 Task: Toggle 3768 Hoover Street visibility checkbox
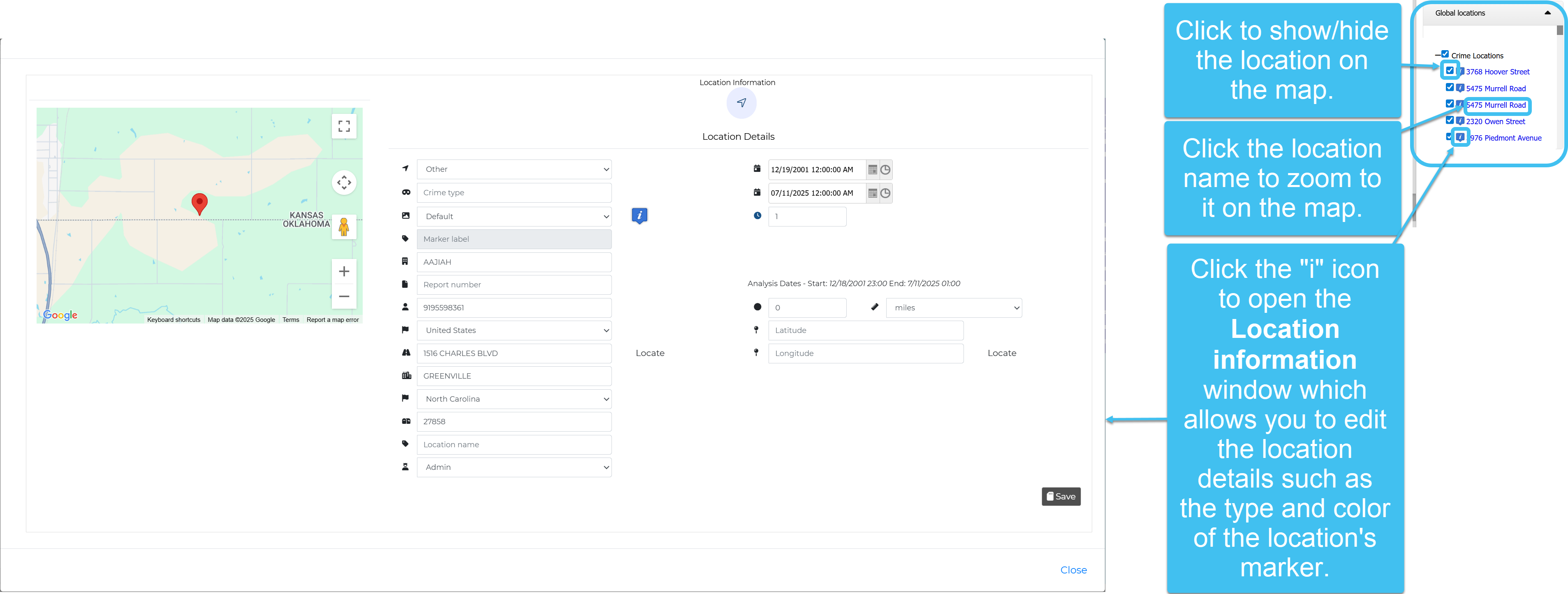1450,71
